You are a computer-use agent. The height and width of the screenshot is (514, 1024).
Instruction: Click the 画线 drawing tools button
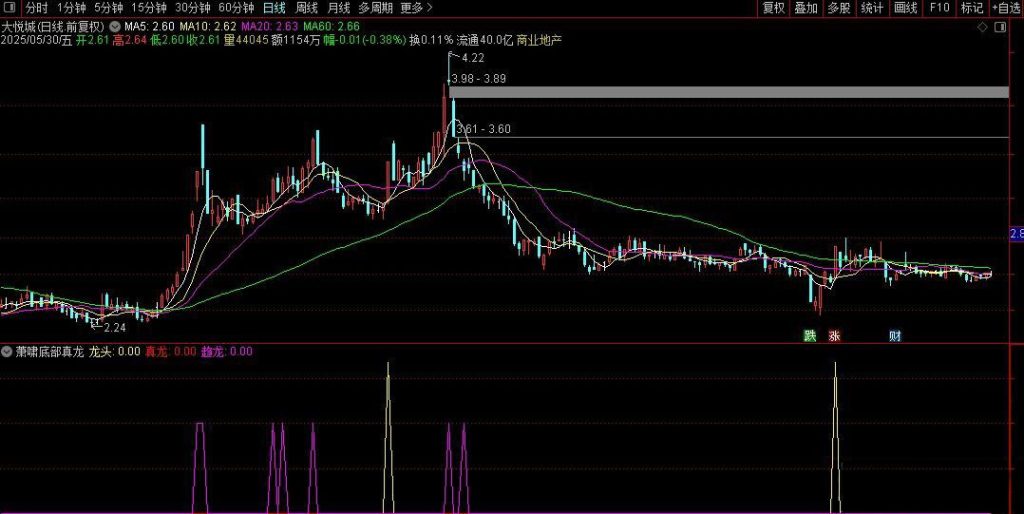905,8
